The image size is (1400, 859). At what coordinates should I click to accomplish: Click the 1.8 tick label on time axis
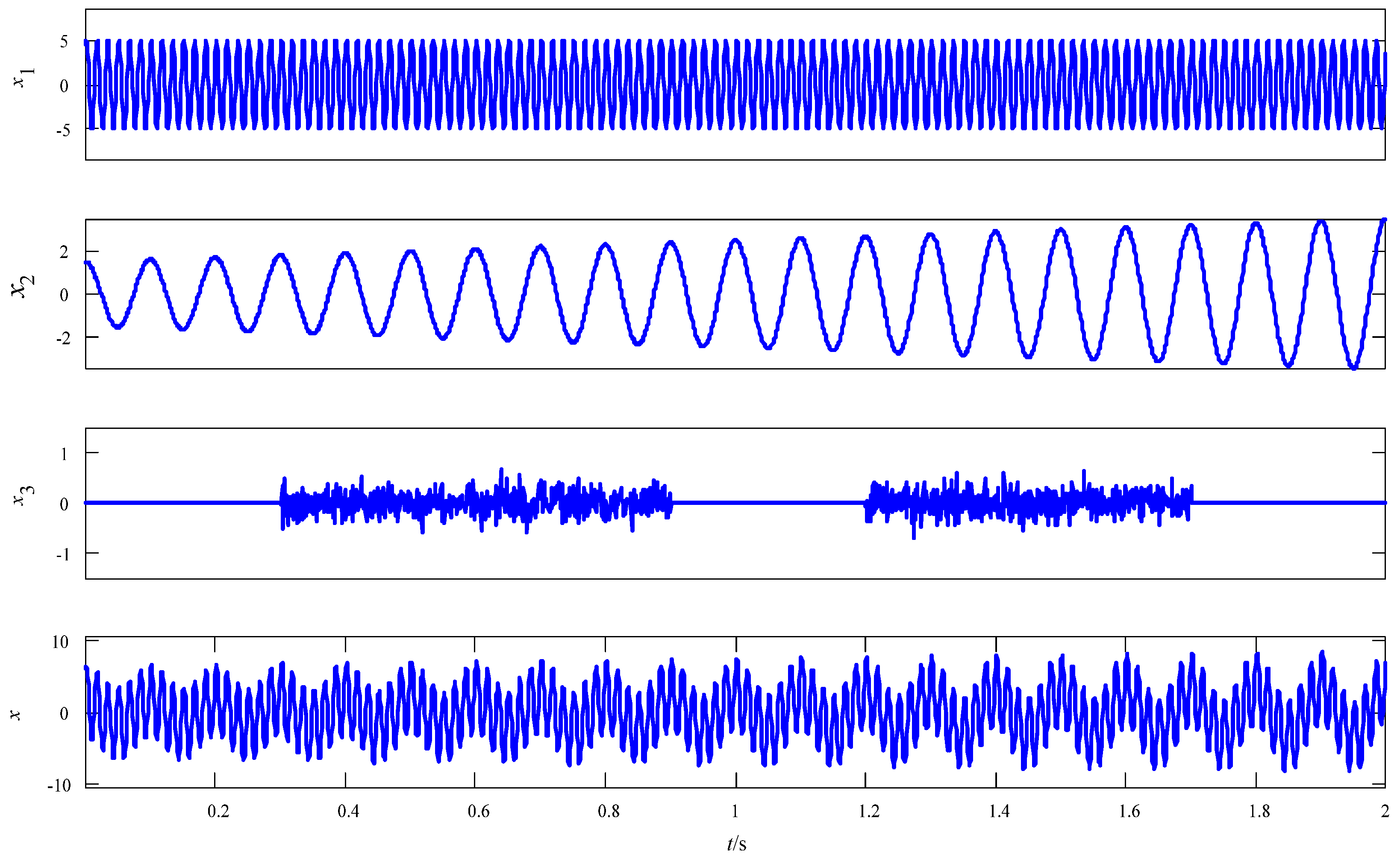(x=1259, y=811)
